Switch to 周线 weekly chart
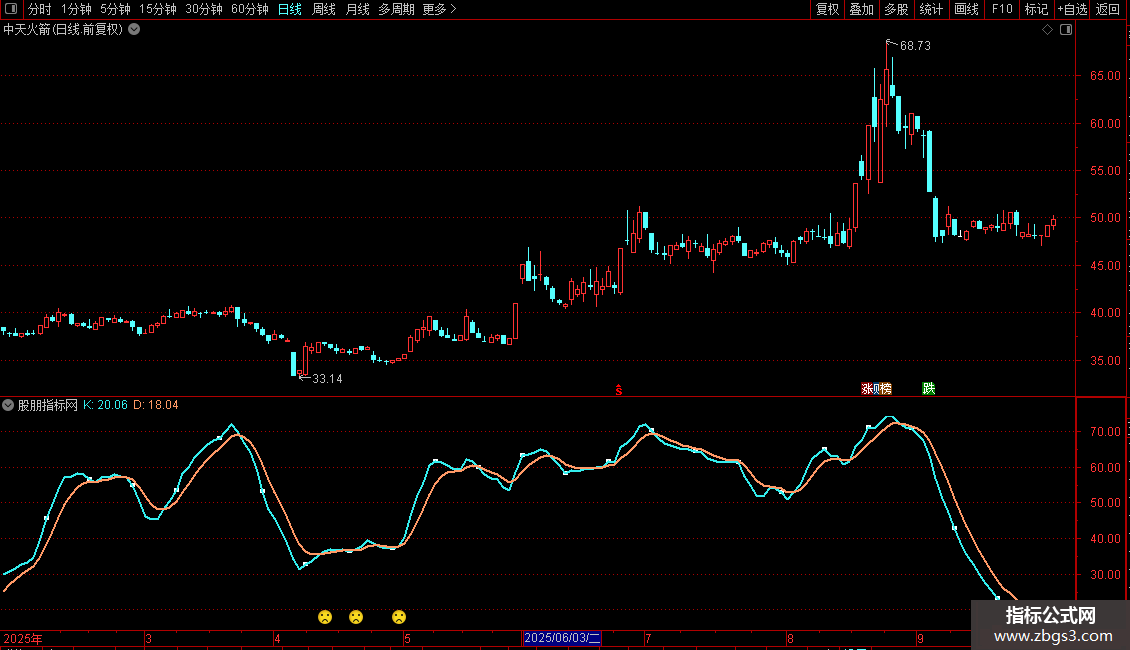 pyautogui.click(x=324, y=9)
